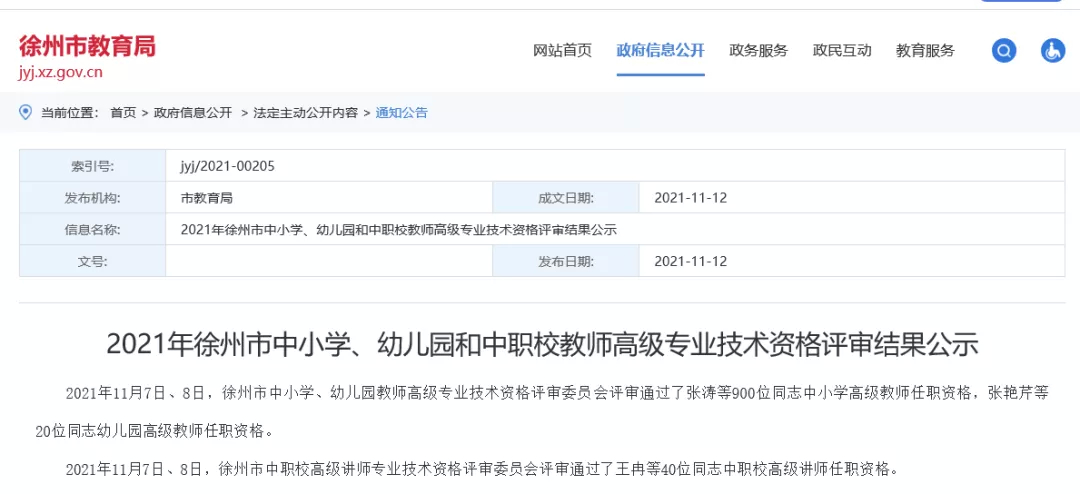Open the accessibility wheelchair icon
The height and width of the screenshot is (494, 1080).
1053,50
